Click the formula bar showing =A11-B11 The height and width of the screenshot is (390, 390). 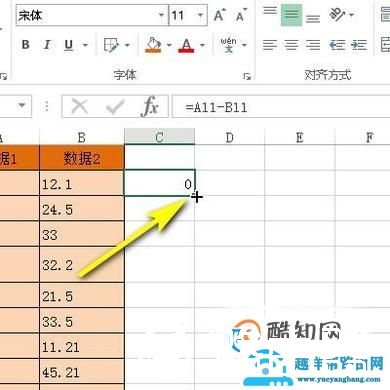[281, 107]
